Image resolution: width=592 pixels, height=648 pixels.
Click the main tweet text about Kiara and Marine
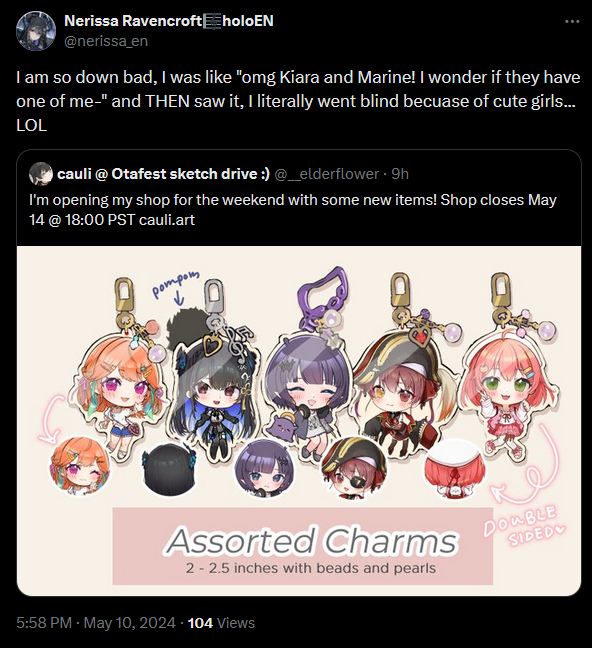[298, 101]
